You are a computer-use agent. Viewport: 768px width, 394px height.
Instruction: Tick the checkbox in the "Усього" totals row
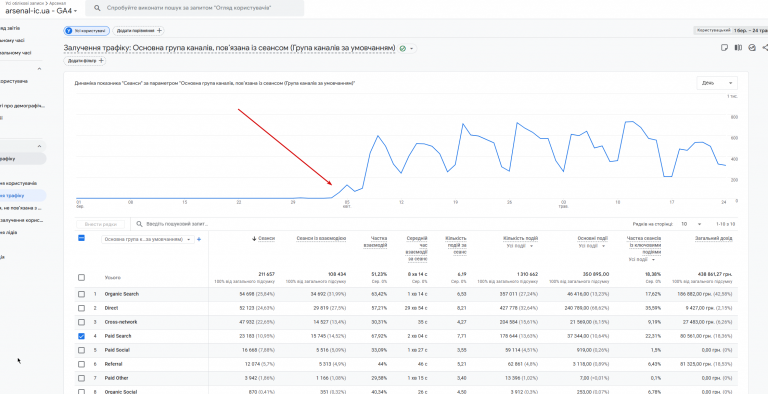81,277
